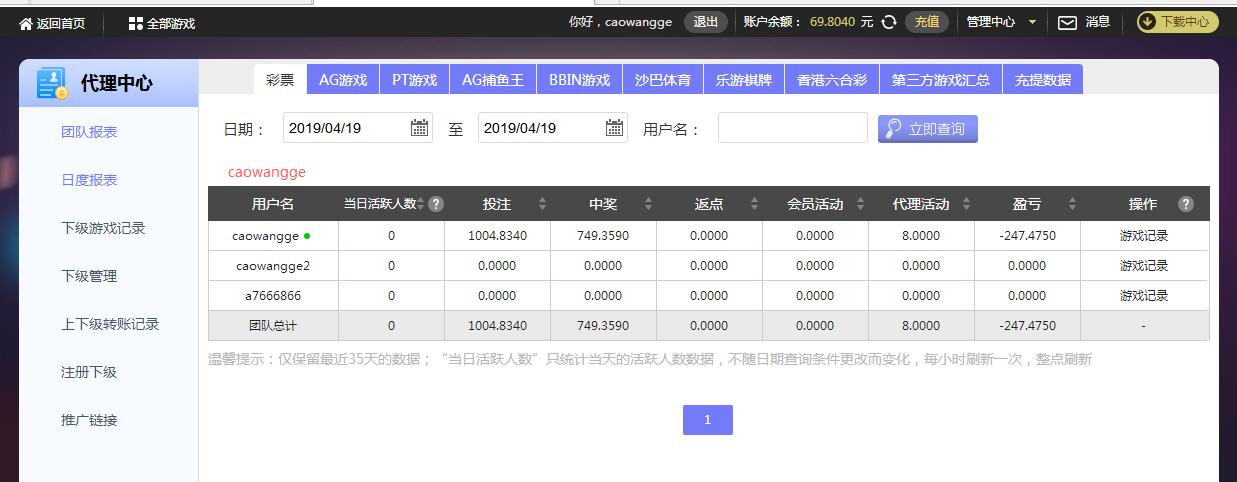Switch to the 乐游棋牌 tab

point(744,80)
